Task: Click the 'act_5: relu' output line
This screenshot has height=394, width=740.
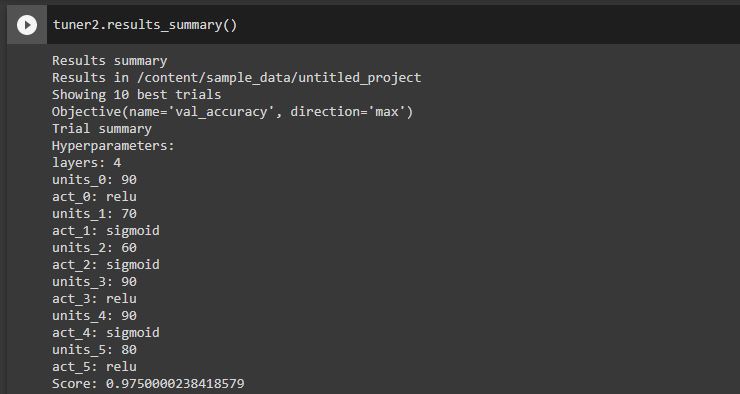Action: 94,367
